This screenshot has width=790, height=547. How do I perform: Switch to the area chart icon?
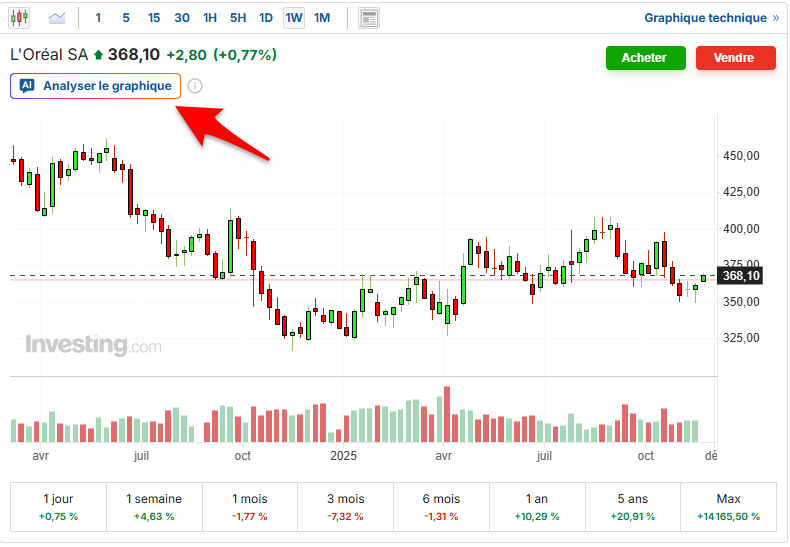point(58,18)
